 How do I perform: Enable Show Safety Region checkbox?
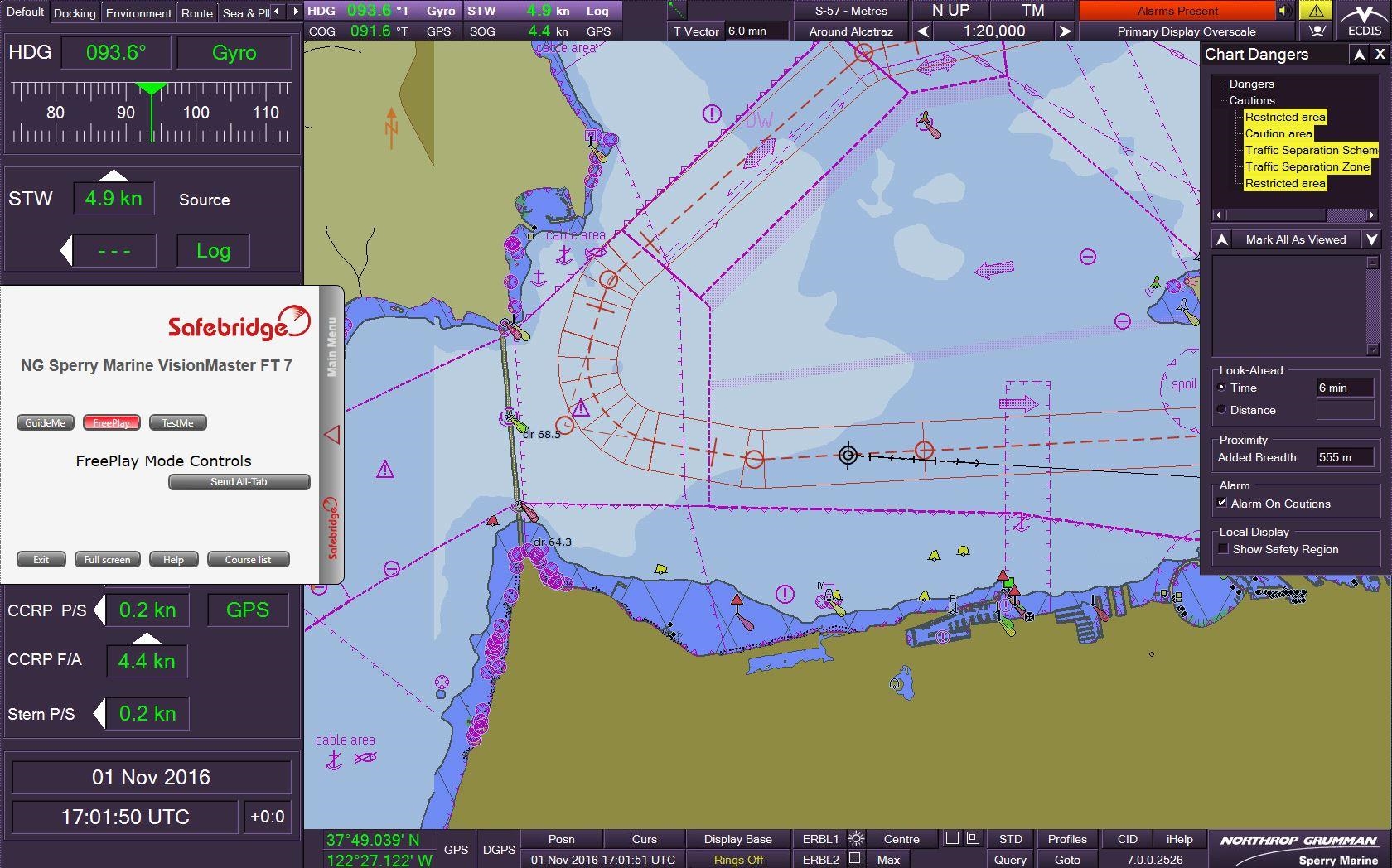1223,548
